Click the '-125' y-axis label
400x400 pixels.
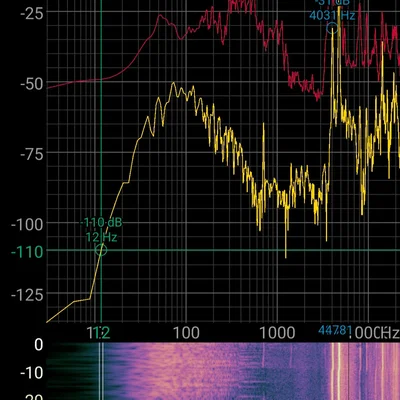(27, 295)
